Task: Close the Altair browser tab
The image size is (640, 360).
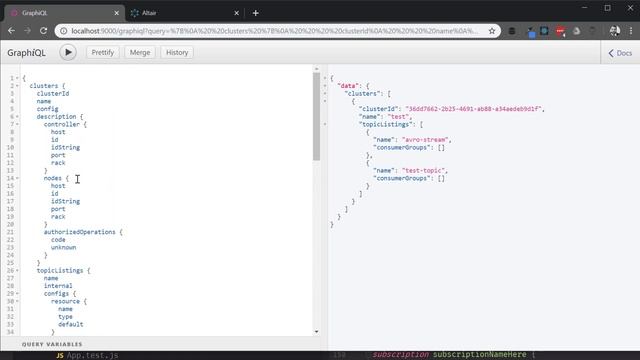Action: [x=236, y=13]
